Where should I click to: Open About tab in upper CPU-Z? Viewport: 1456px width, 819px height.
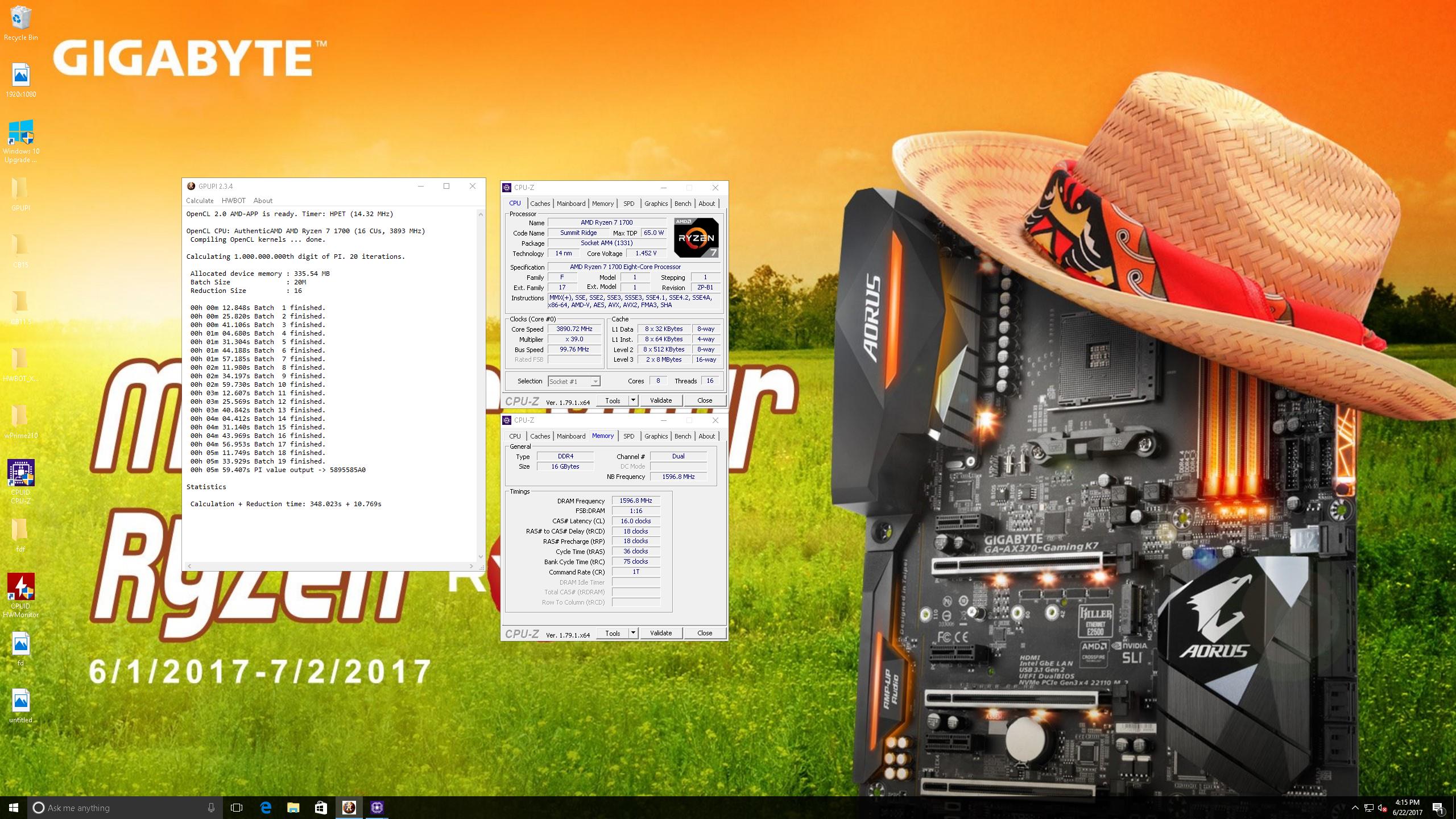[x=706, y=204]
